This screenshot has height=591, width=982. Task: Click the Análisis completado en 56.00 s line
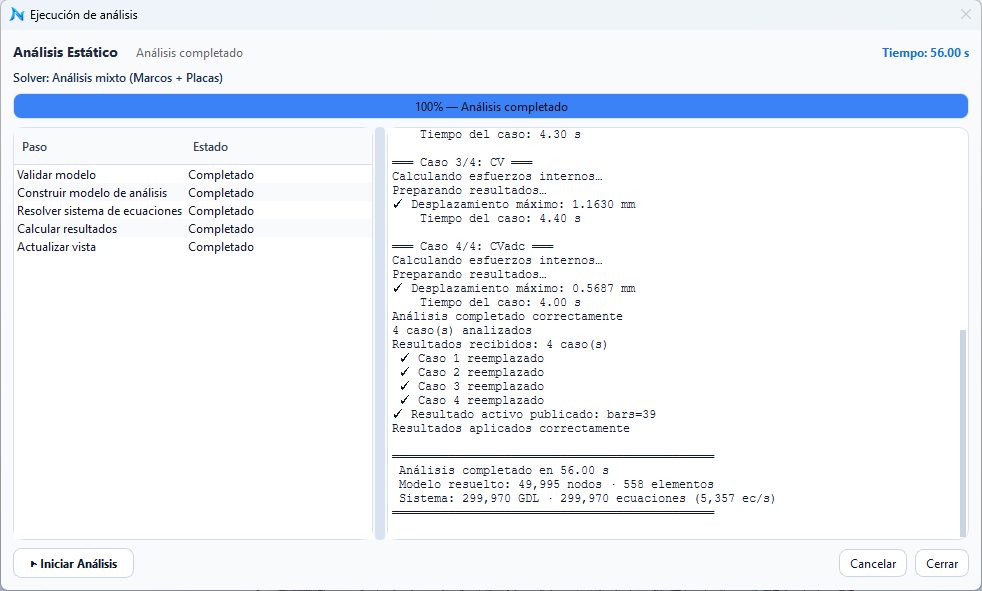[x=504, y=470]
